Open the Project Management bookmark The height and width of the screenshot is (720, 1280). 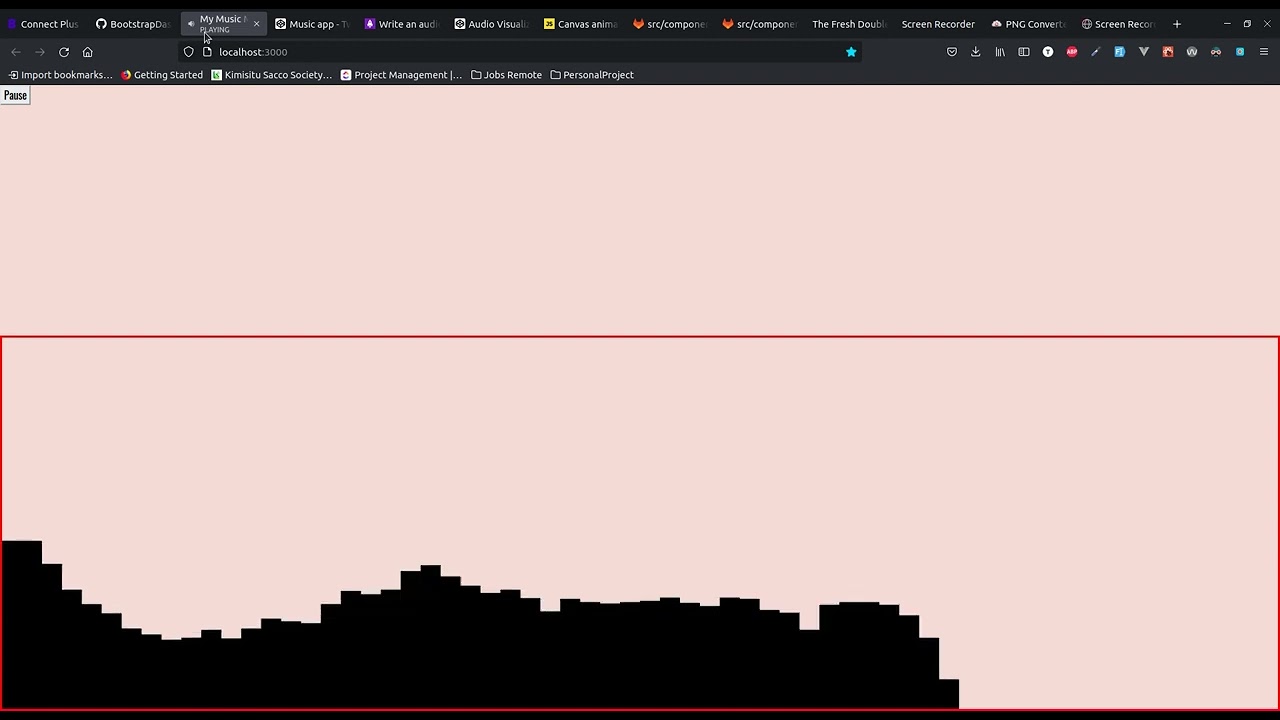401,75
